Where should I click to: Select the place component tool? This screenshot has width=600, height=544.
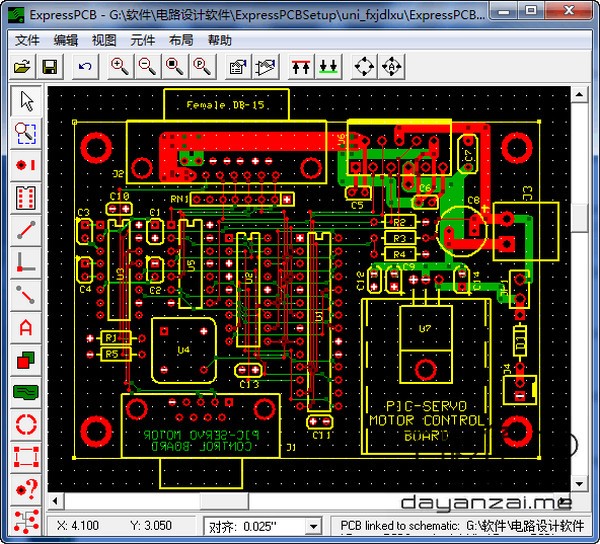pos(26,198)
